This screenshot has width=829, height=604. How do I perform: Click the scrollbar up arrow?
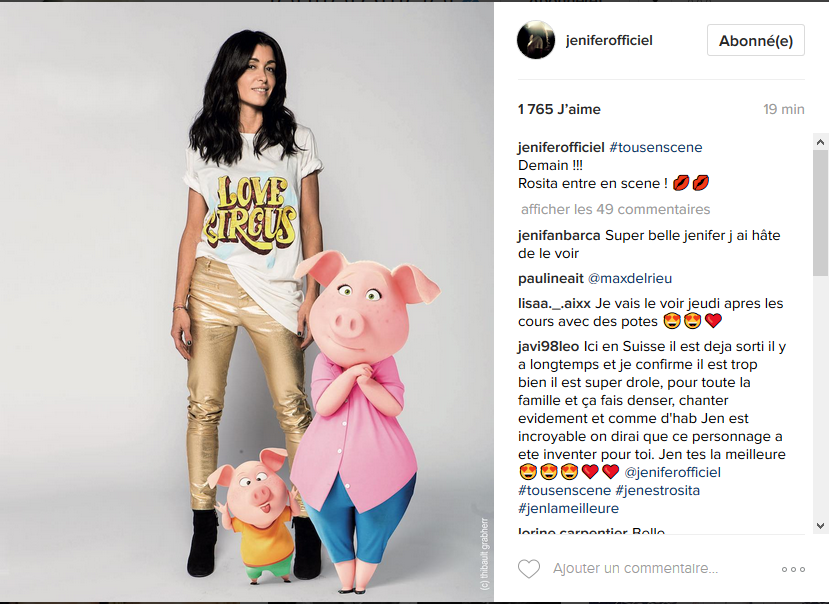[820, 142]
